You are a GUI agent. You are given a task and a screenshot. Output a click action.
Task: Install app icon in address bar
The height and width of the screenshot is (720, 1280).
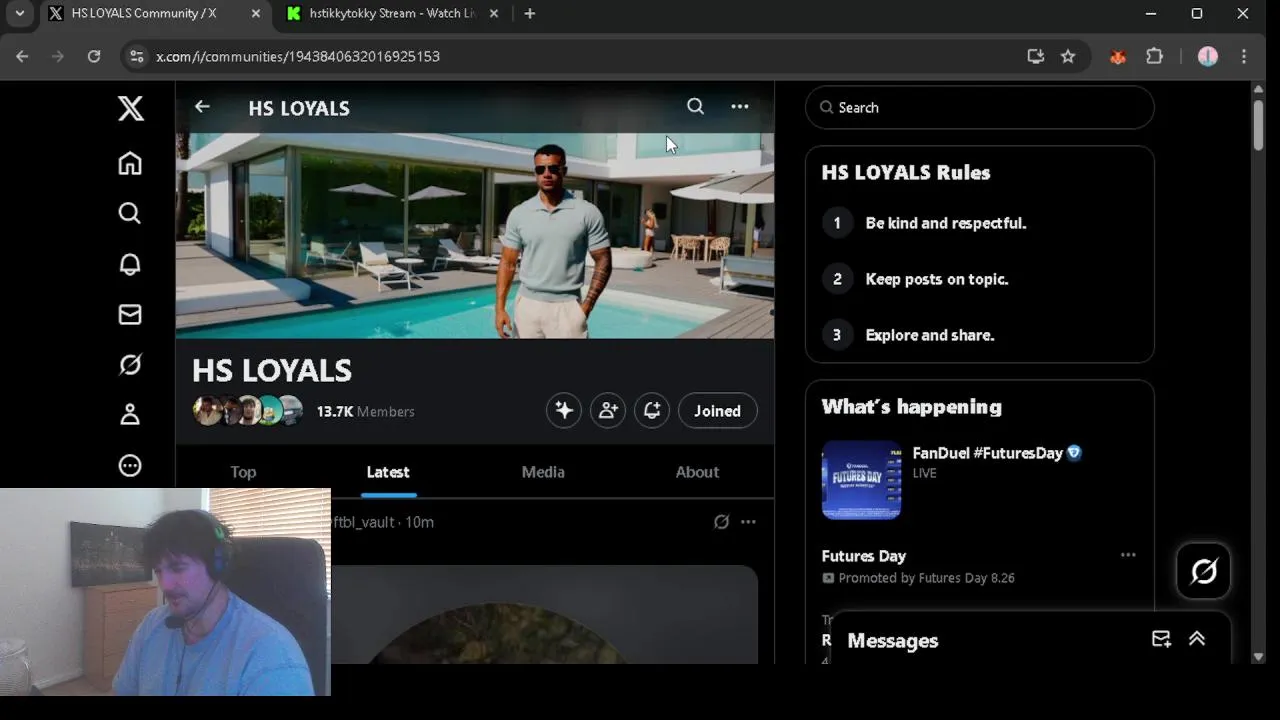pos(1036,57)
